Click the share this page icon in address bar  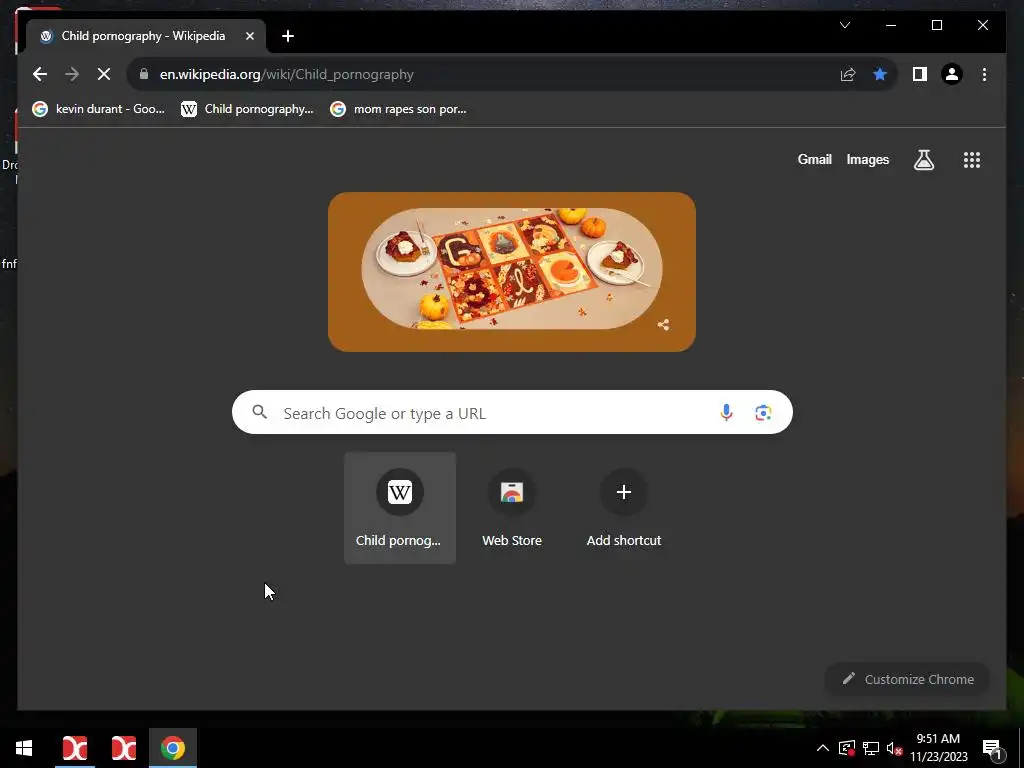[x=848, y=74]
